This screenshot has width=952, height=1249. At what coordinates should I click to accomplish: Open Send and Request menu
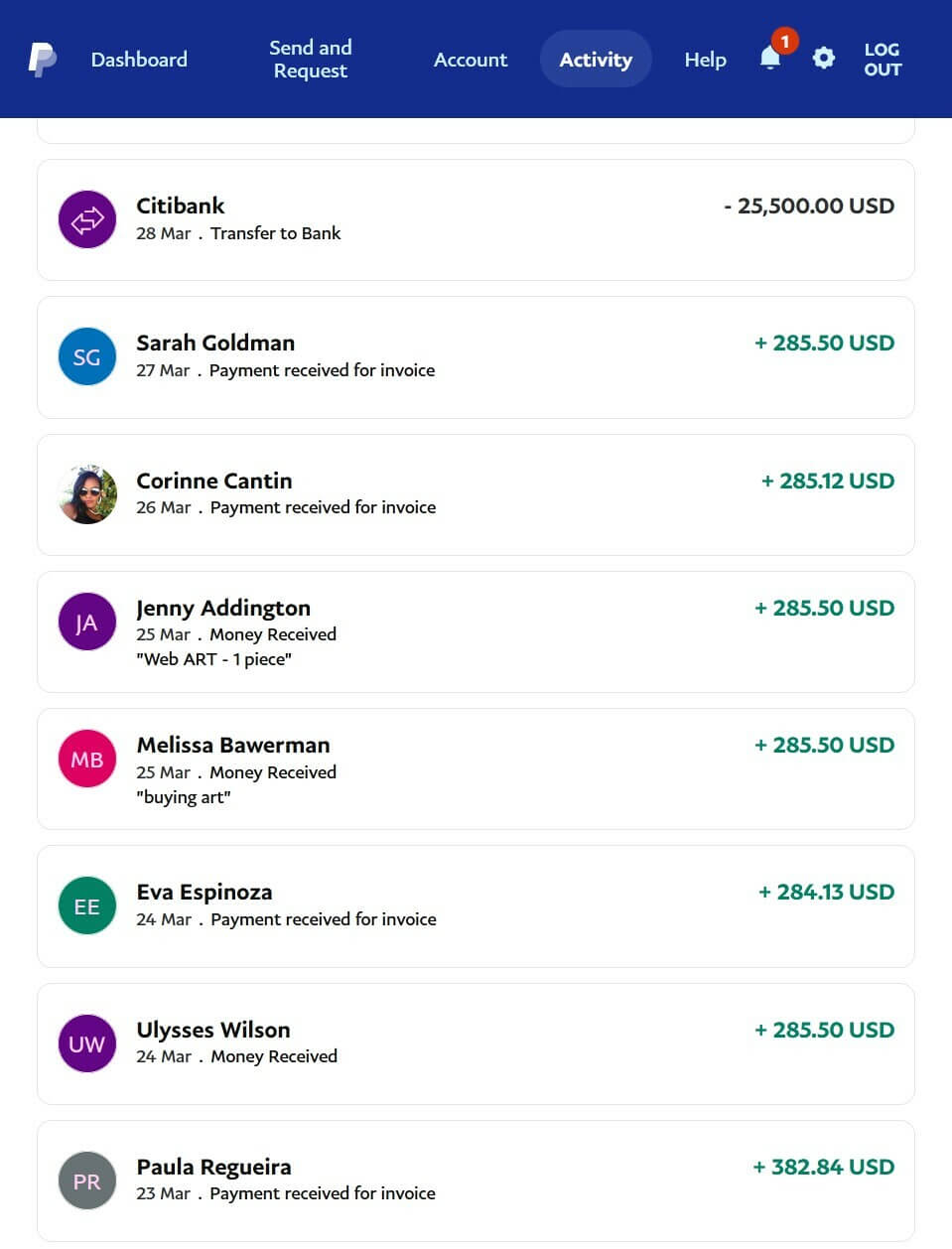pos(311,60)
